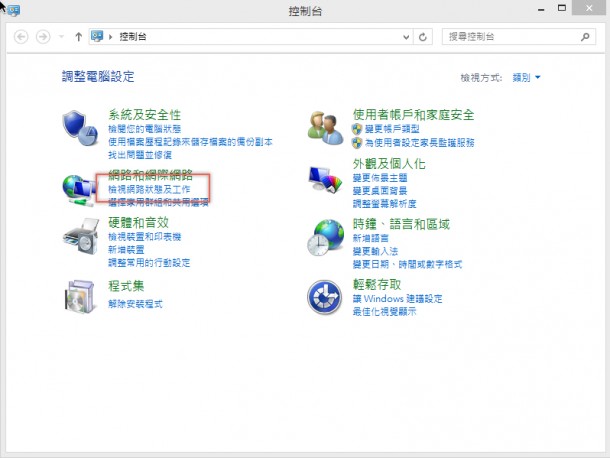Open the recent locations dropdown arrow
This screenshot has height=458, width=610.
(x=61, y=37)
